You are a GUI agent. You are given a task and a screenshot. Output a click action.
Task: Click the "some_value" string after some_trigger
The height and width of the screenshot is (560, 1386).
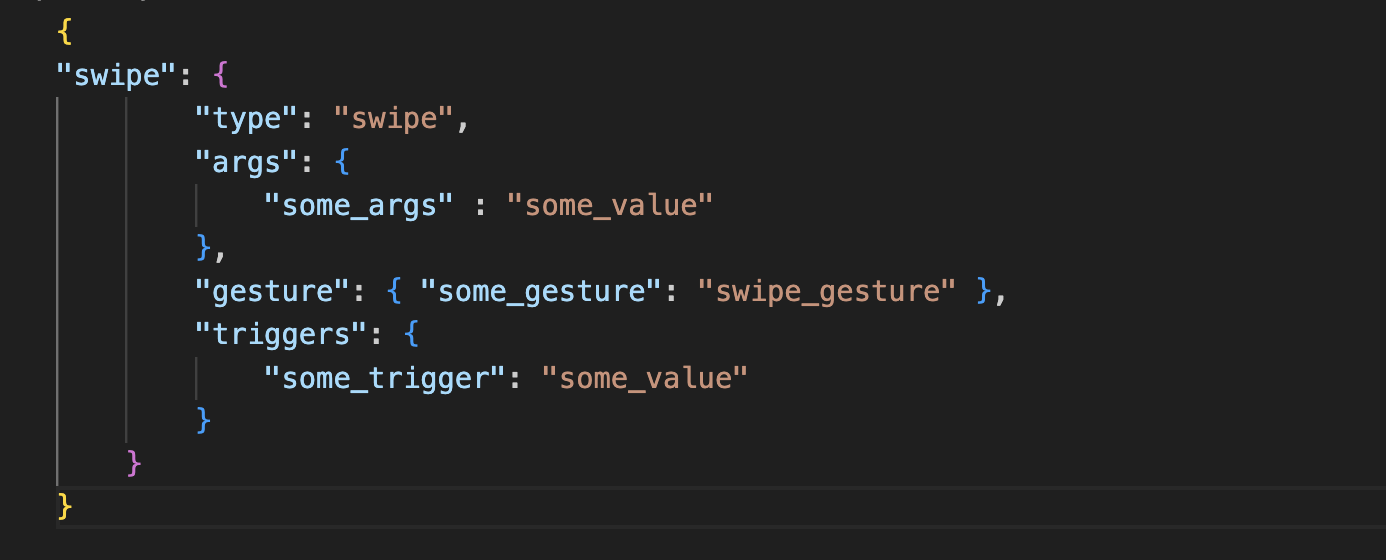[x=645, y=378]
